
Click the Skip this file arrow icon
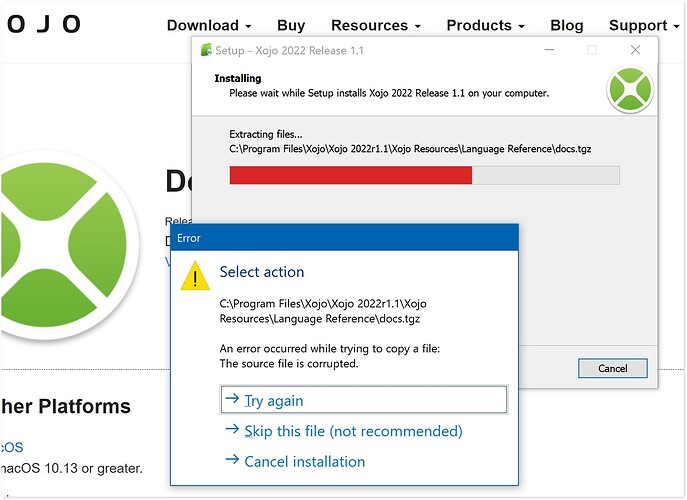(x=232, y=429)
